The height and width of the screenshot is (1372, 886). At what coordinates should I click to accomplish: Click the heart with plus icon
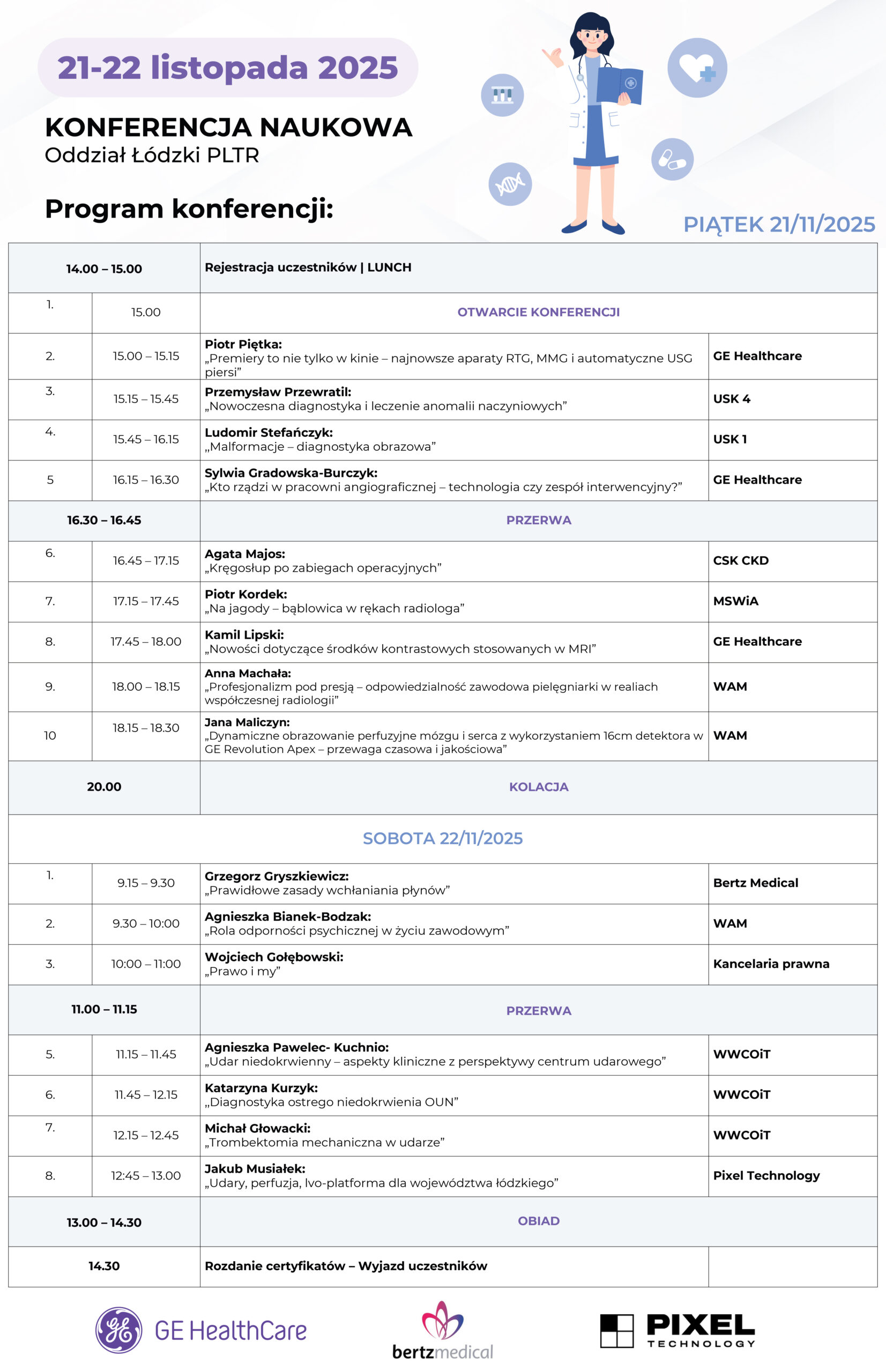(x=697, y=68)
